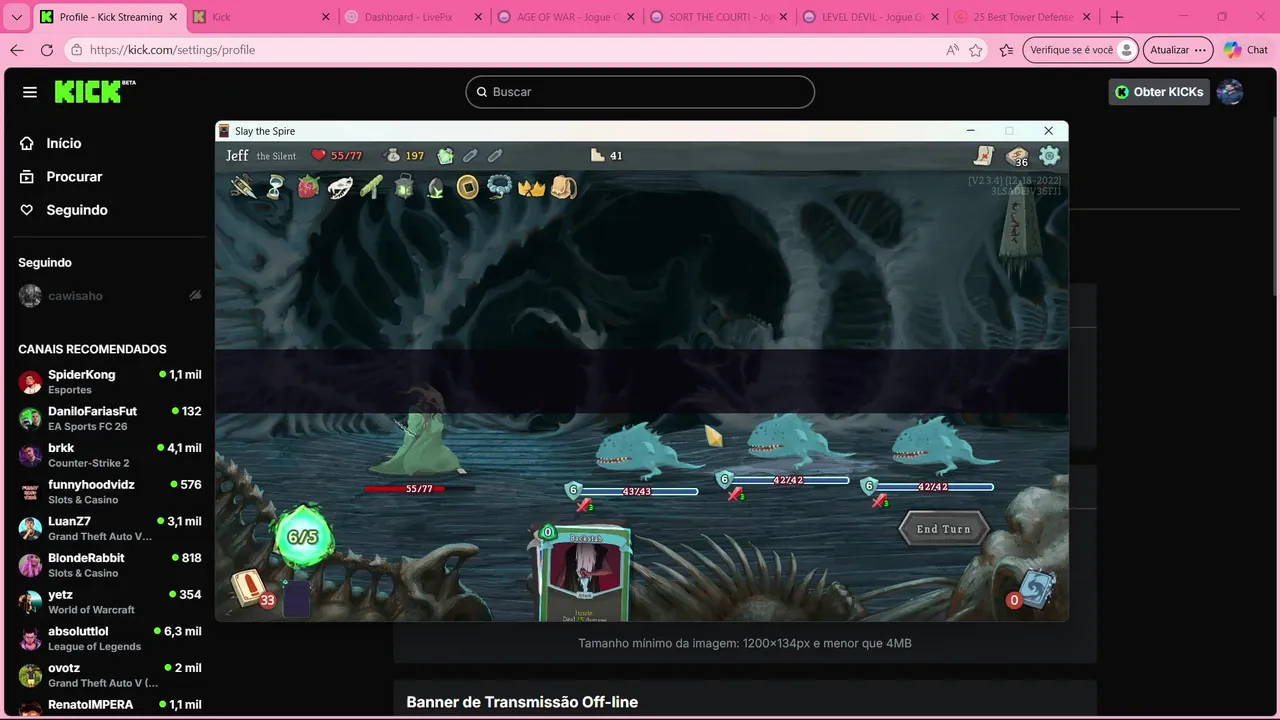This screenshot has height=720, width=1280.
Task: Select the green bamboo stick relic
Action: [x=372, y=187]
